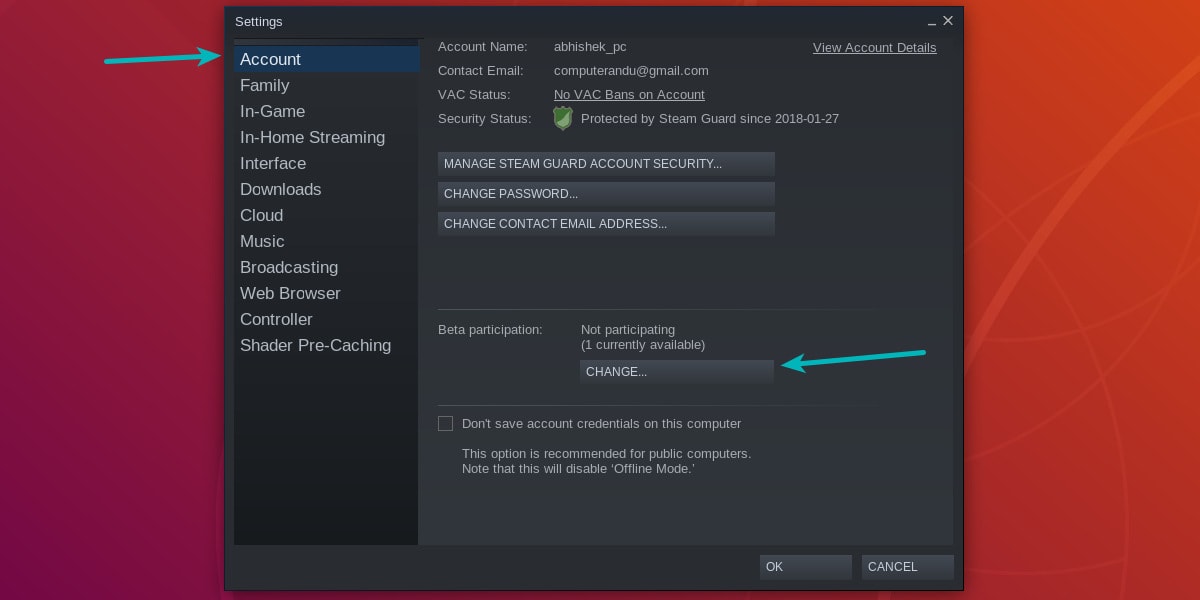Select Shader Pre-Caching settings
The width and height of the screenshot is (1200, 600).
(315, 345)
